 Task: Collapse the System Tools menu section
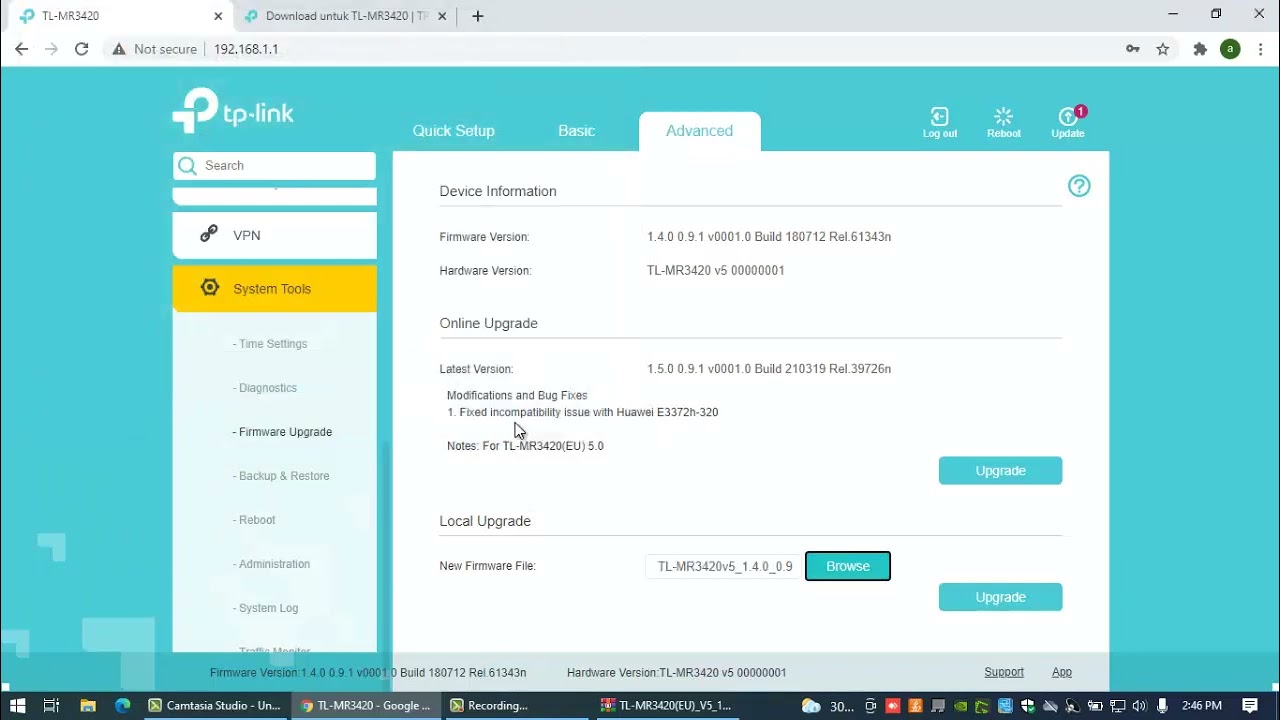[x=274, y=289]
